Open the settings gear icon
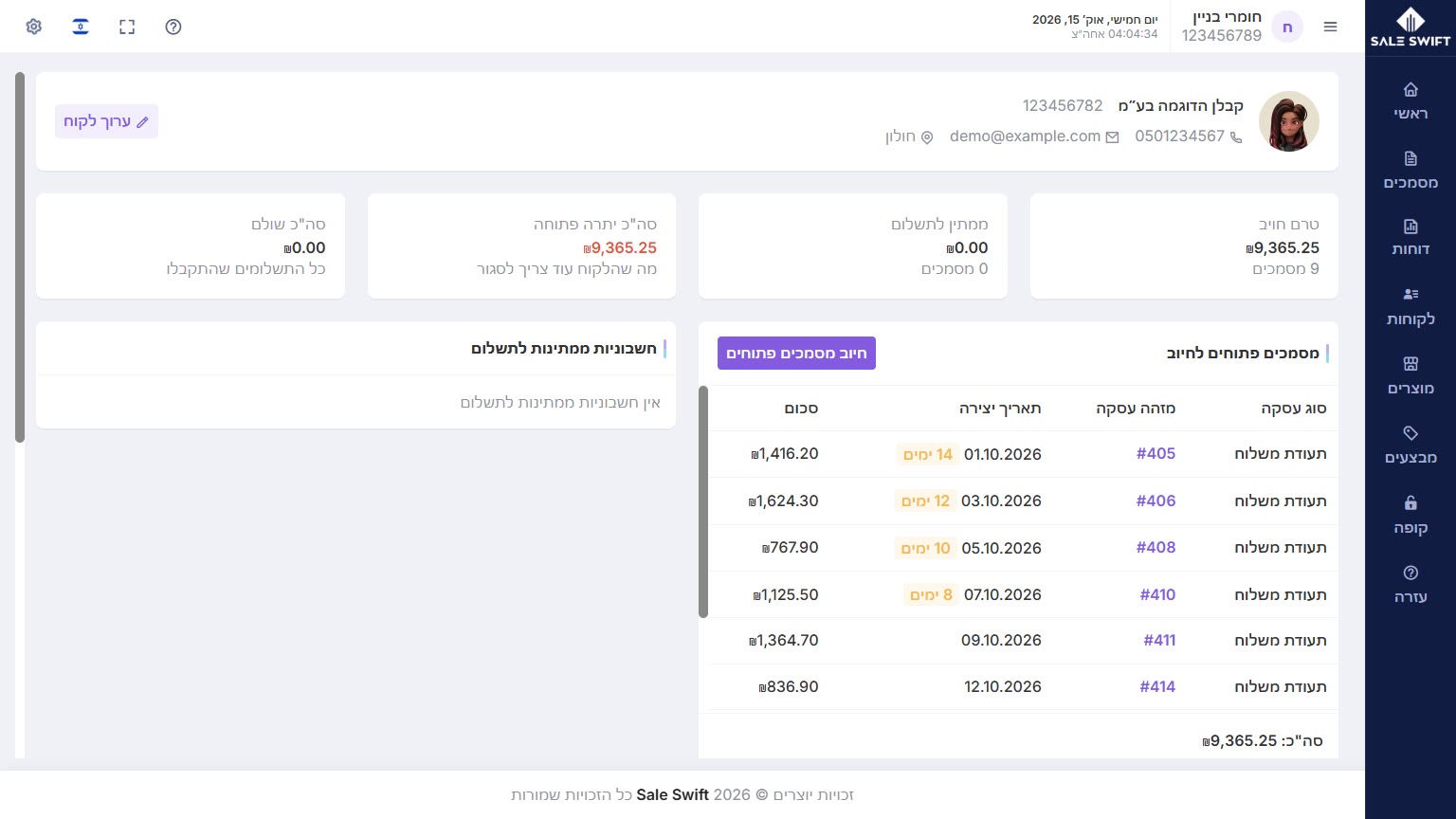The height and width of the screenshot is (819, 1456). coord(34,27)
